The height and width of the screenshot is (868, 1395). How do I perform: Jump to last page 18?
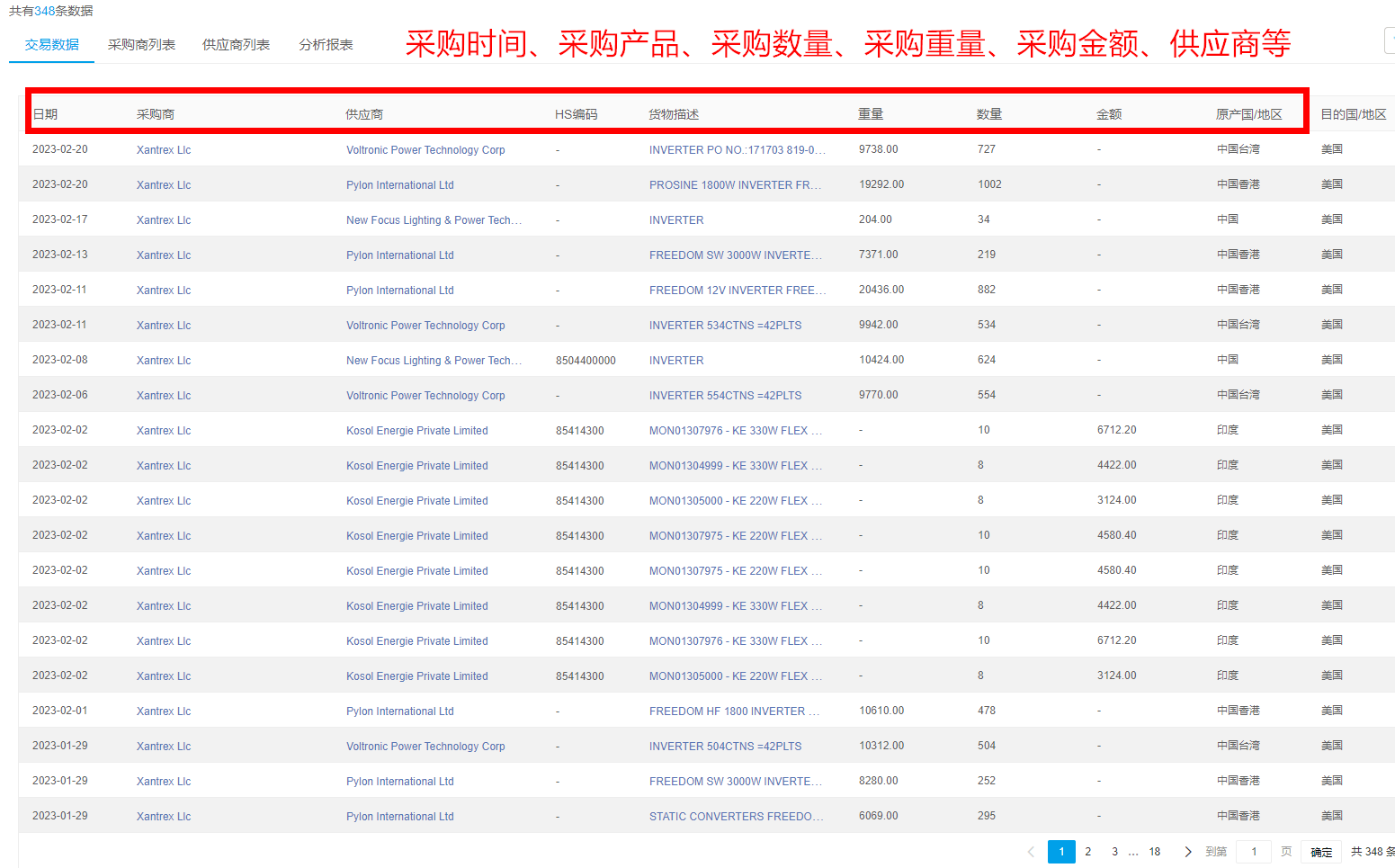click(1155, 852)
